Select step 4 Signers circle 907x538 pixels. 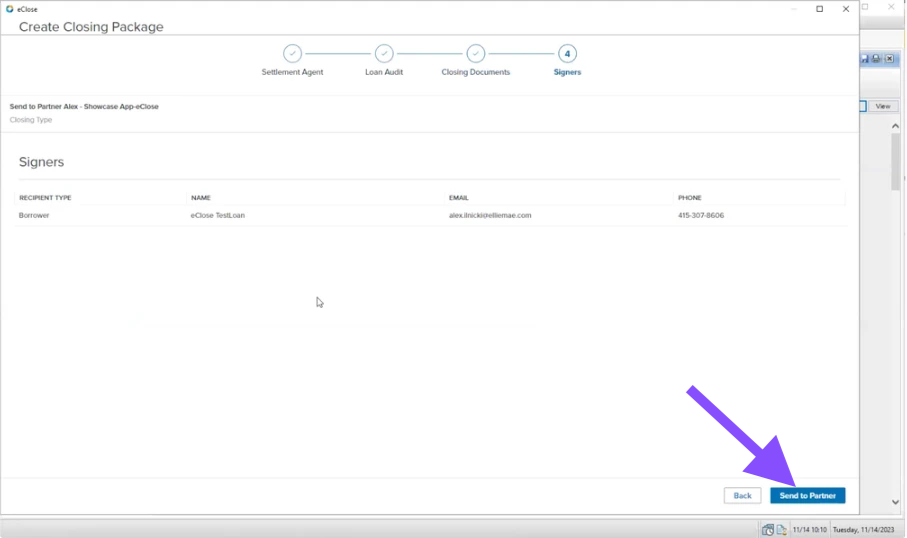click(x=567, y=53)
